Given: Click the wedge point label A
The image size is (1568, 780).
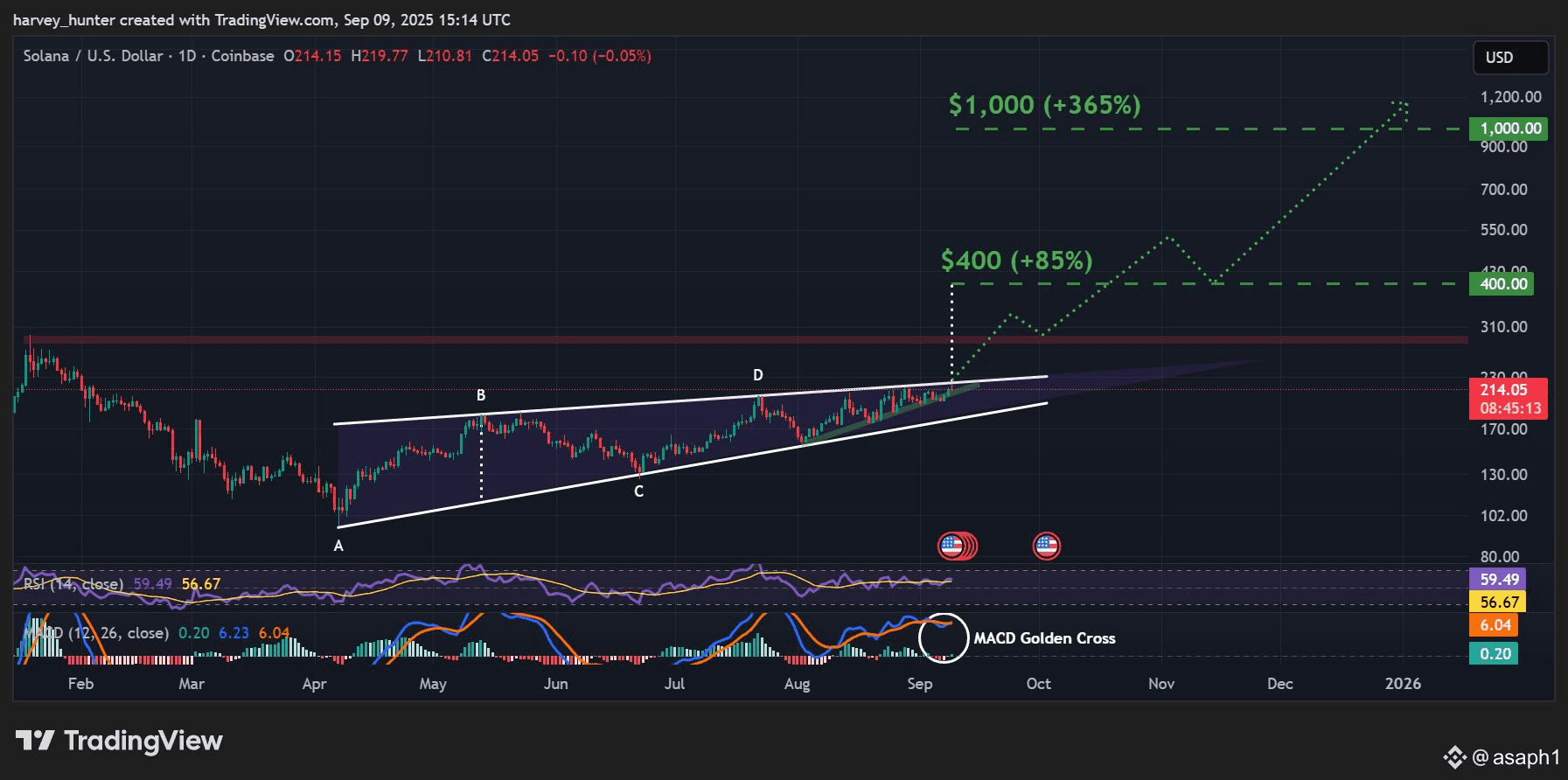Looking at the screenshot, I should pos(338,546).
